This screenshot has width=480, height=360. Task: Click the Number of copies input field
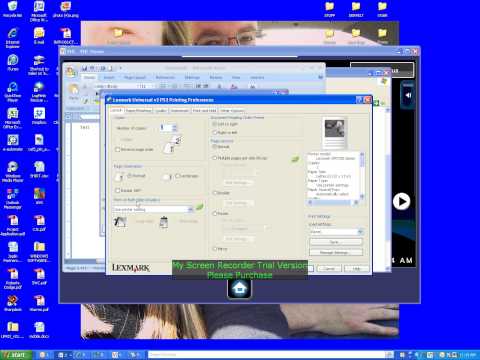(166, 128)
